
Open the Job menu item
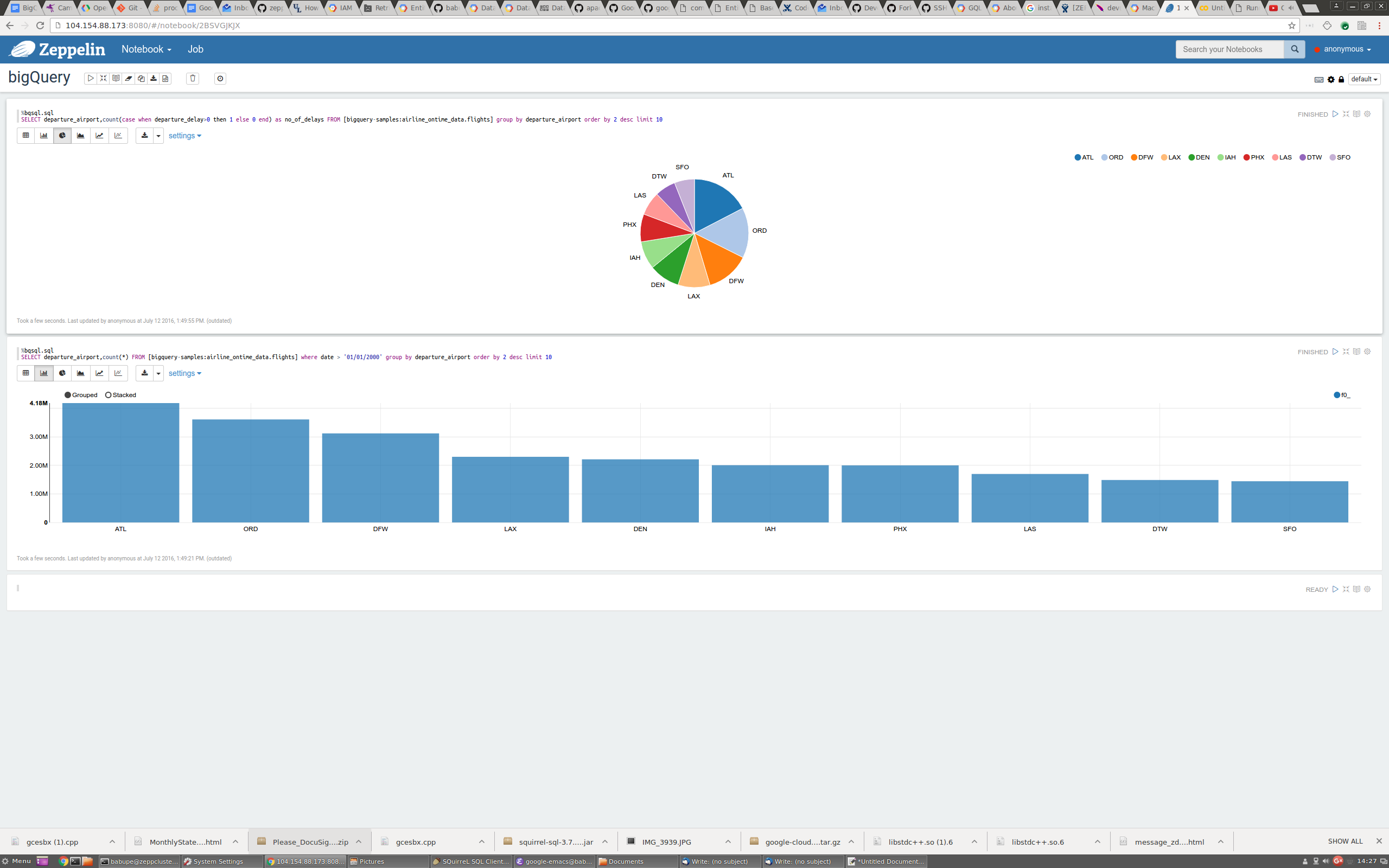195,49
